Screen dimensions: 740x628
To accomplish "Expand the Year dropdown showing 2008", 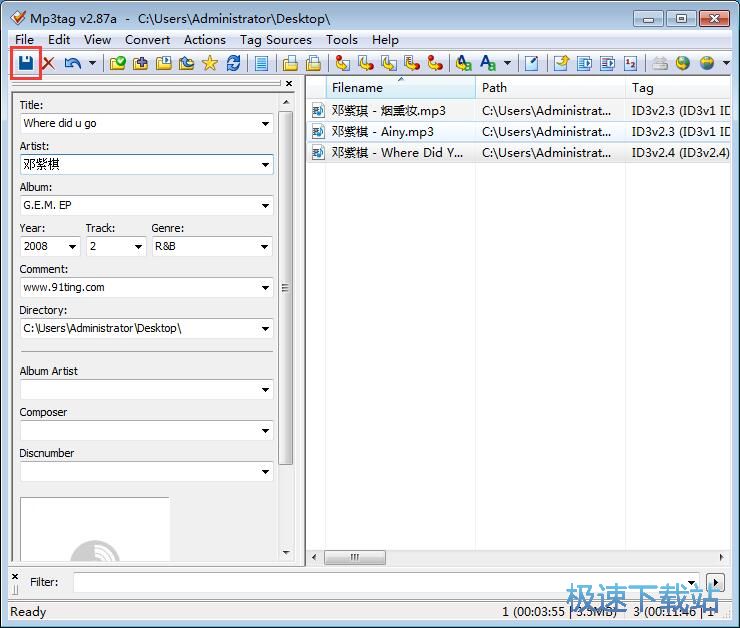I will click(72, 246).
